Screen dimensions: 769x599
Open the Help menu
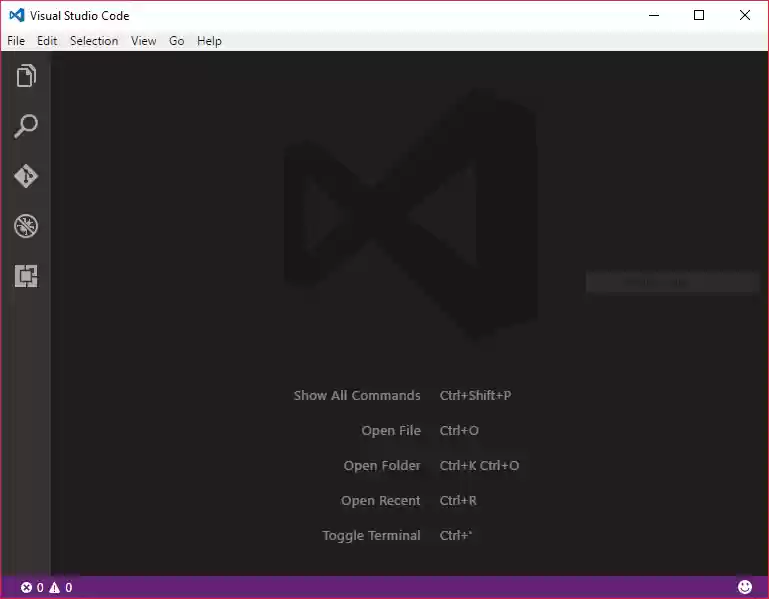tap(209, 41)
